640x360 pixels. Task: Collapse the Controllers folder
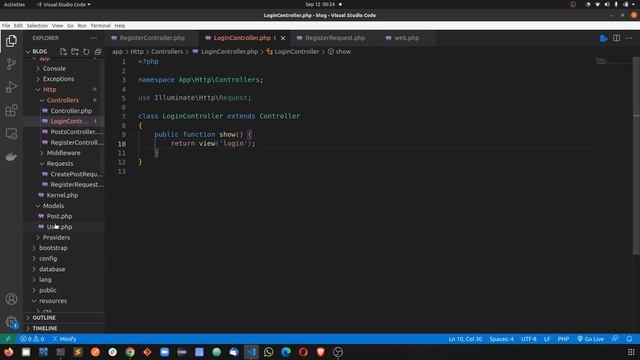point(62,100)
